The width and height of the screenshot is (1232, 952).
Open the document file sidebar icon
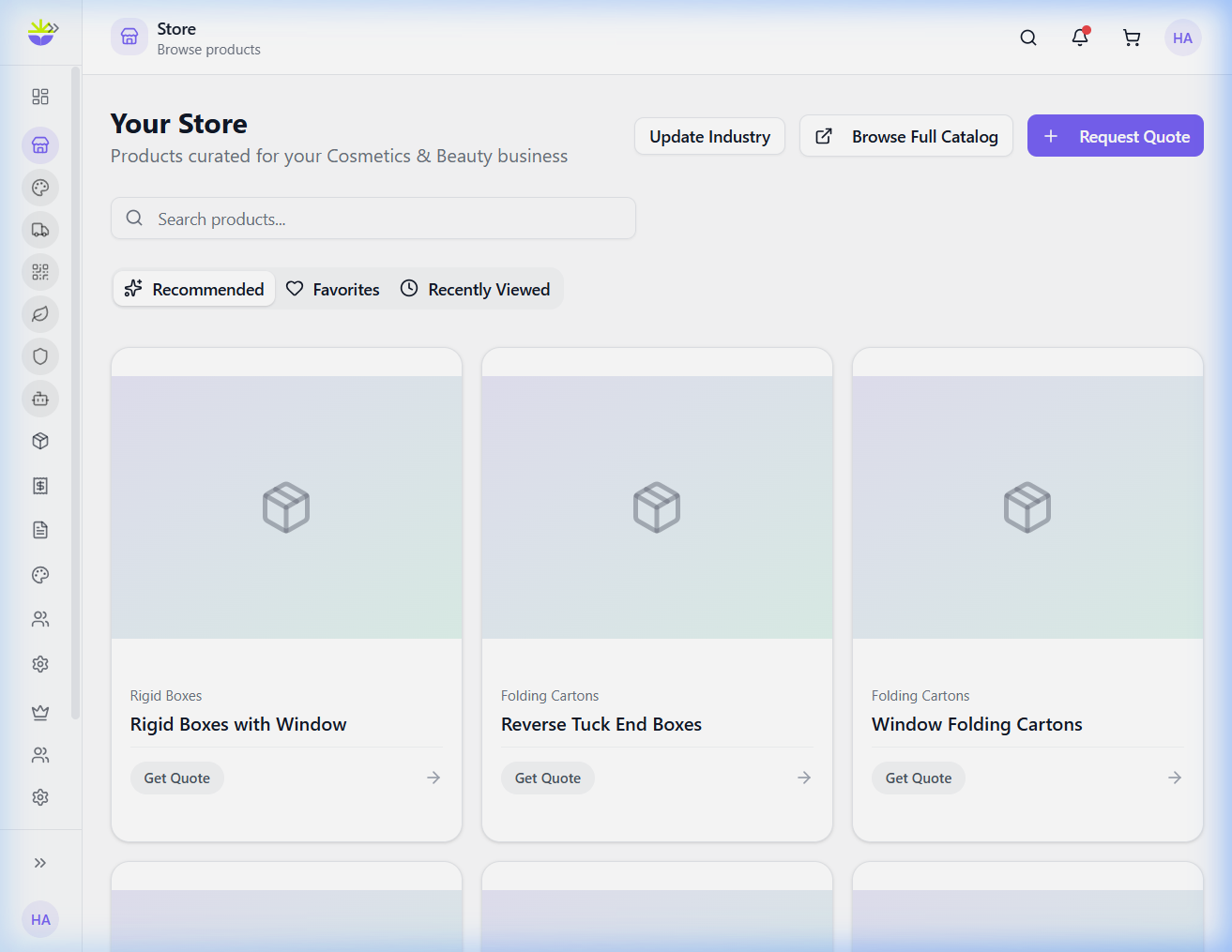[40, 530]
